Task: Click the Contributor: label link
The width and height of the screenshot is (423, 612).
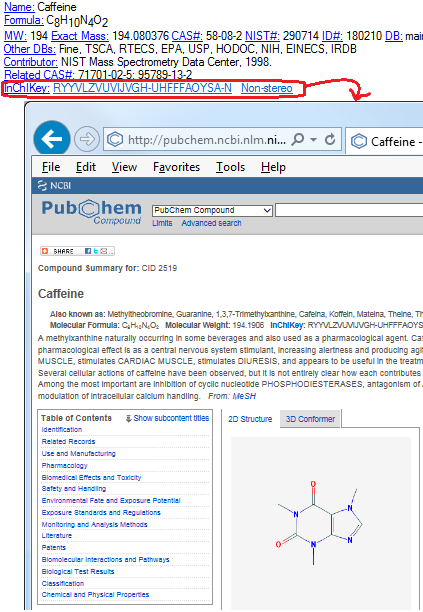Action: 30,62
